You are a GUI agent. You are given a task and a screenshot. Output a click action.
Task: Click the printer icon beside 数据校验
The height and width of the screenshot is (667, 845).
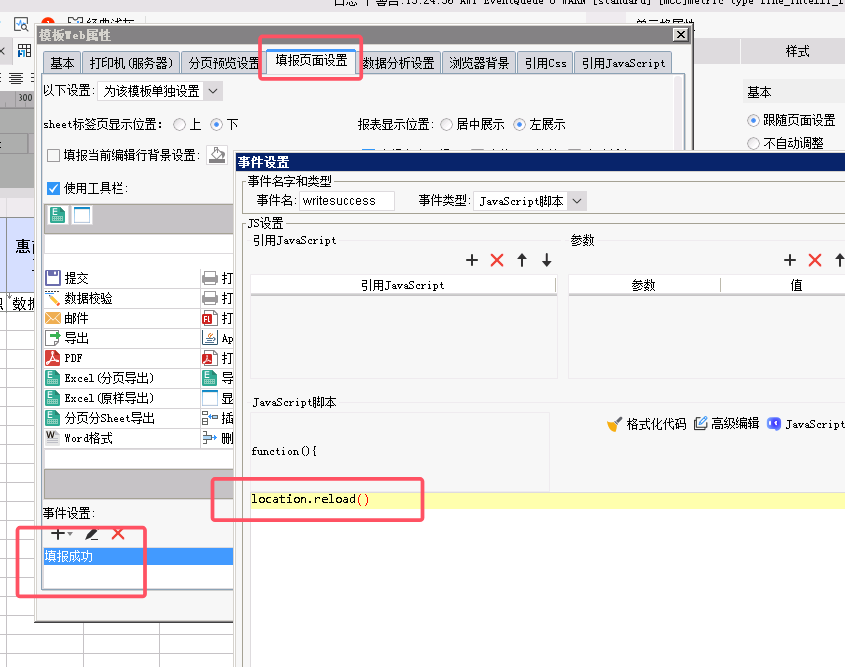pyautogui.click(x=210, y=298)
